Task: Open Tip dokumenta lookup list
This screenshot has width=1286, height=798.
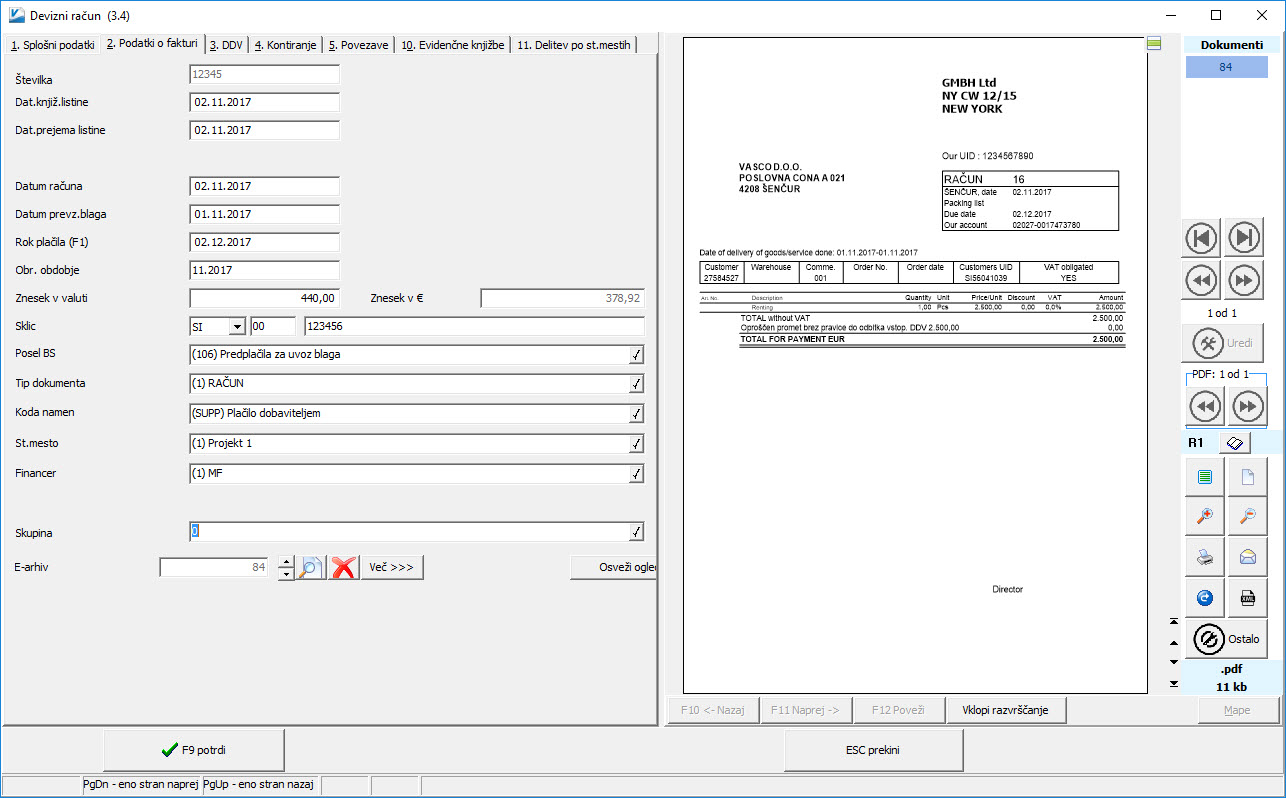Action: 636,384
